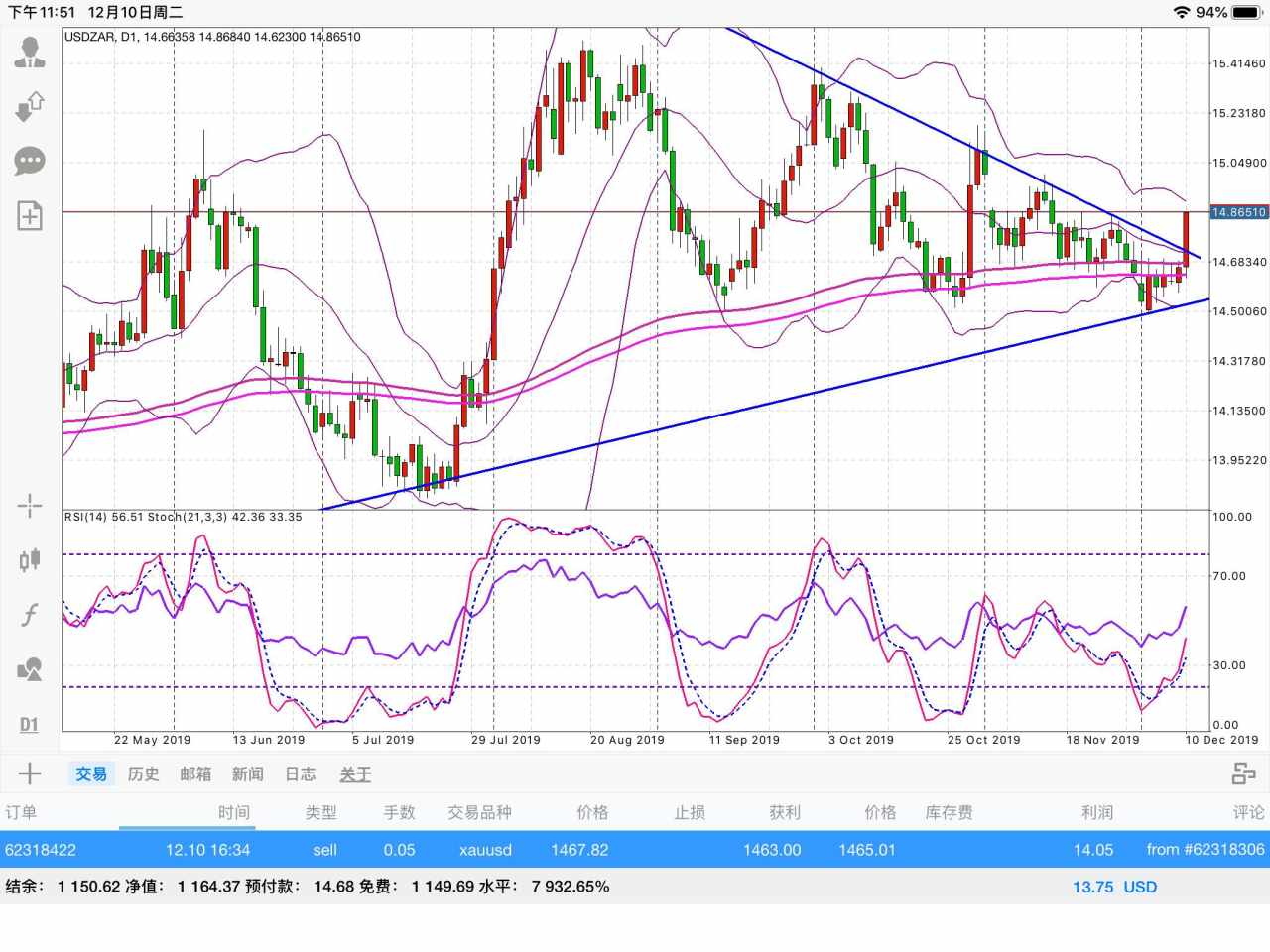The image size is (1270, 952).
Task: Sort by the 交易品种 column header
Action: 479,812
